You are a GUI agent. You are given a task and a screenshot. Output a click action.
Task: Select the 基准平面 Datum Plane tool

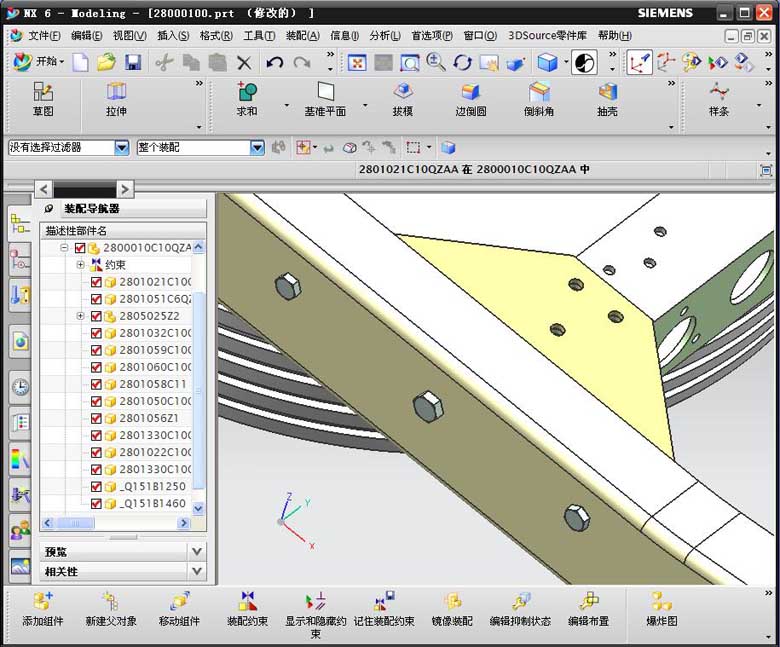coord(325,100)
